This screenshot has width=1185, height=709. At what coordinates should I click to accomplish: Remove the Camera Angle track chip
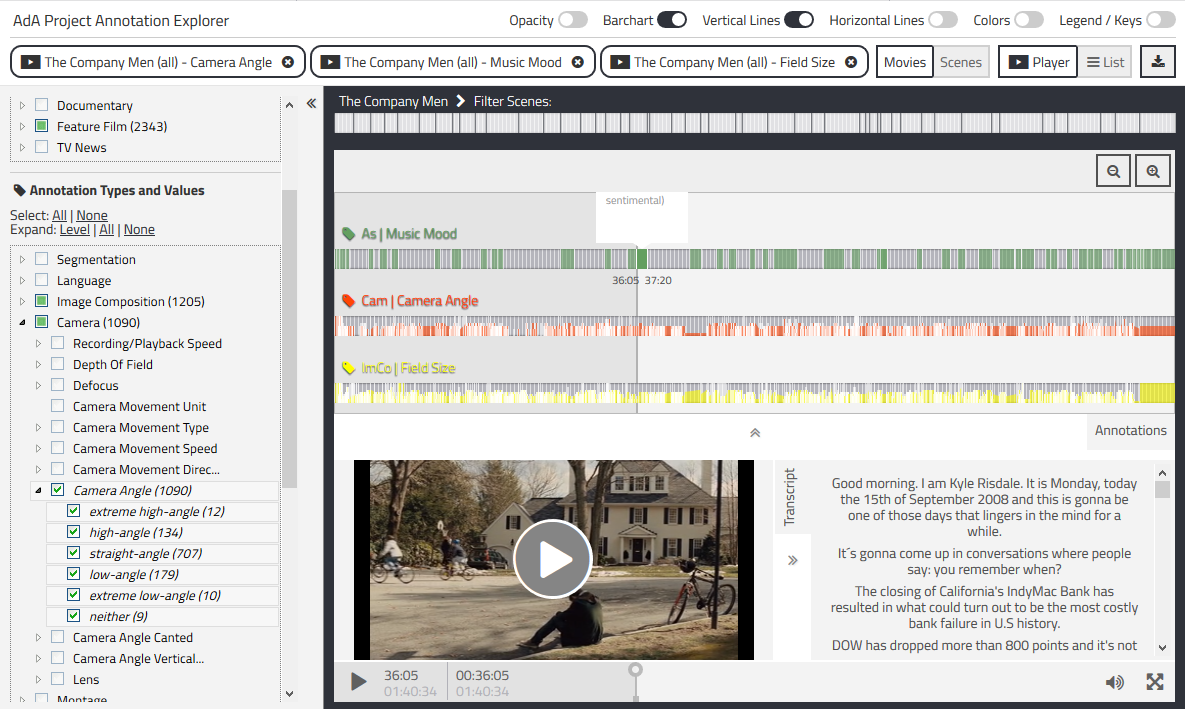click(288, 62)
